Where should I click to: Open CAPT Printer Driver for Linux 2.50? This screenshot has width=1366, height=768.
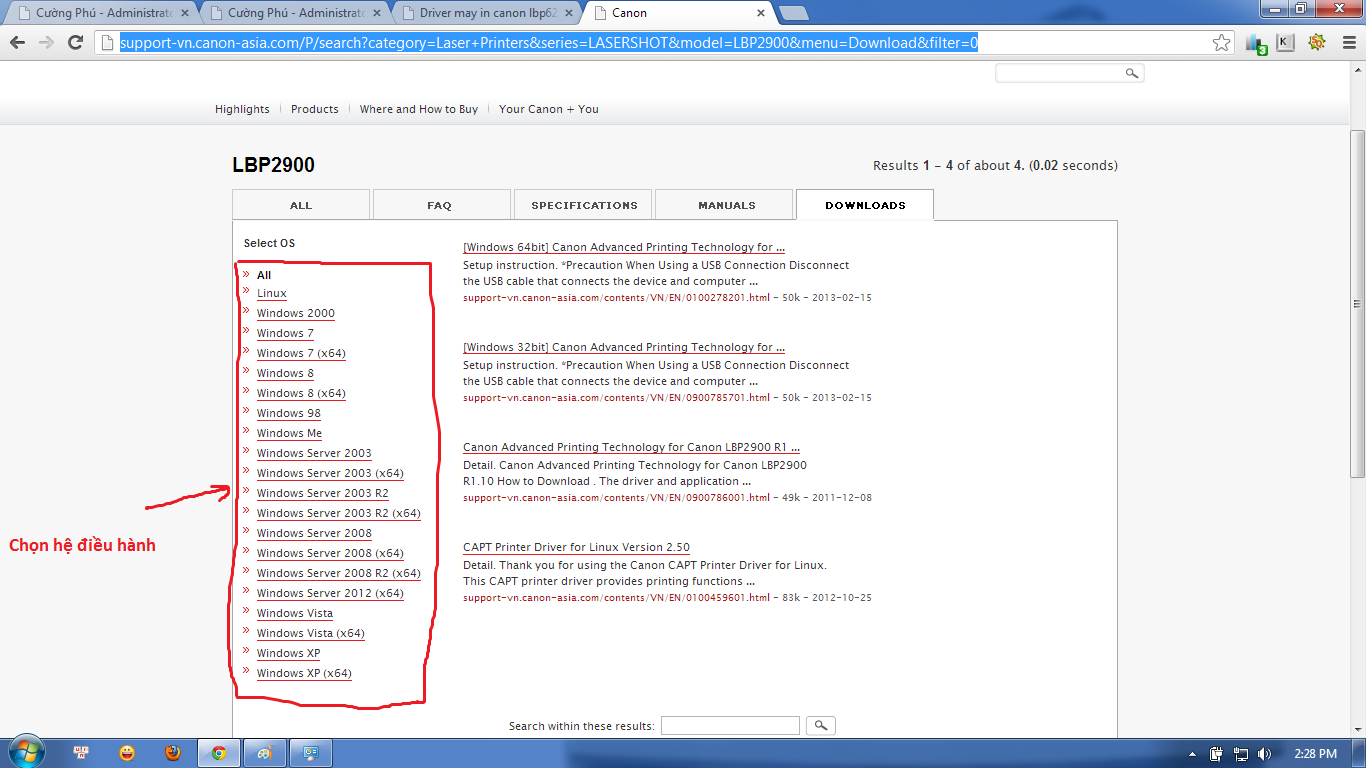coord(576,547)
